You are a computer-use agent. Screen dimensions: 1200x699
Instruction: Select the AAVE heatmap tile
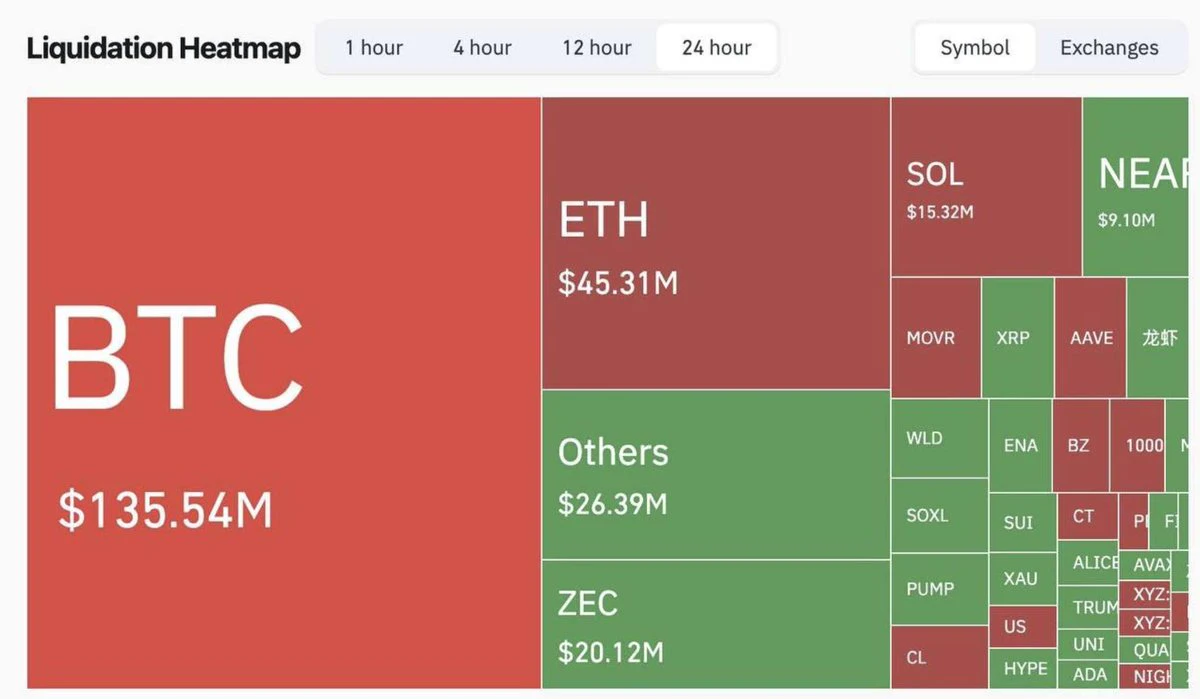1090,337
